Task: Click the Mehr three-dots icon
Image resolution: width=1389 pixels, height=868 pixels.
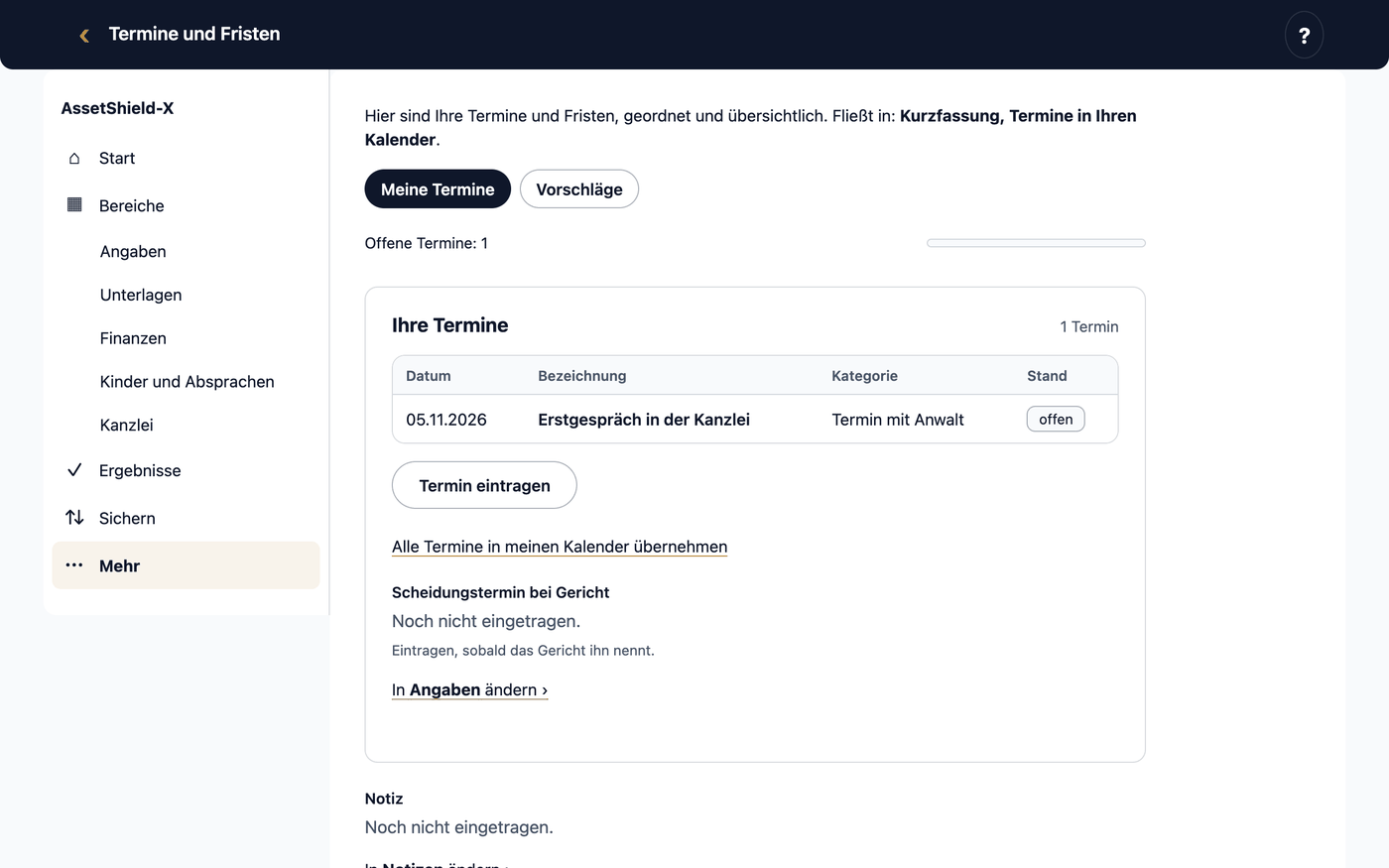Action: [x=74, y=565]
